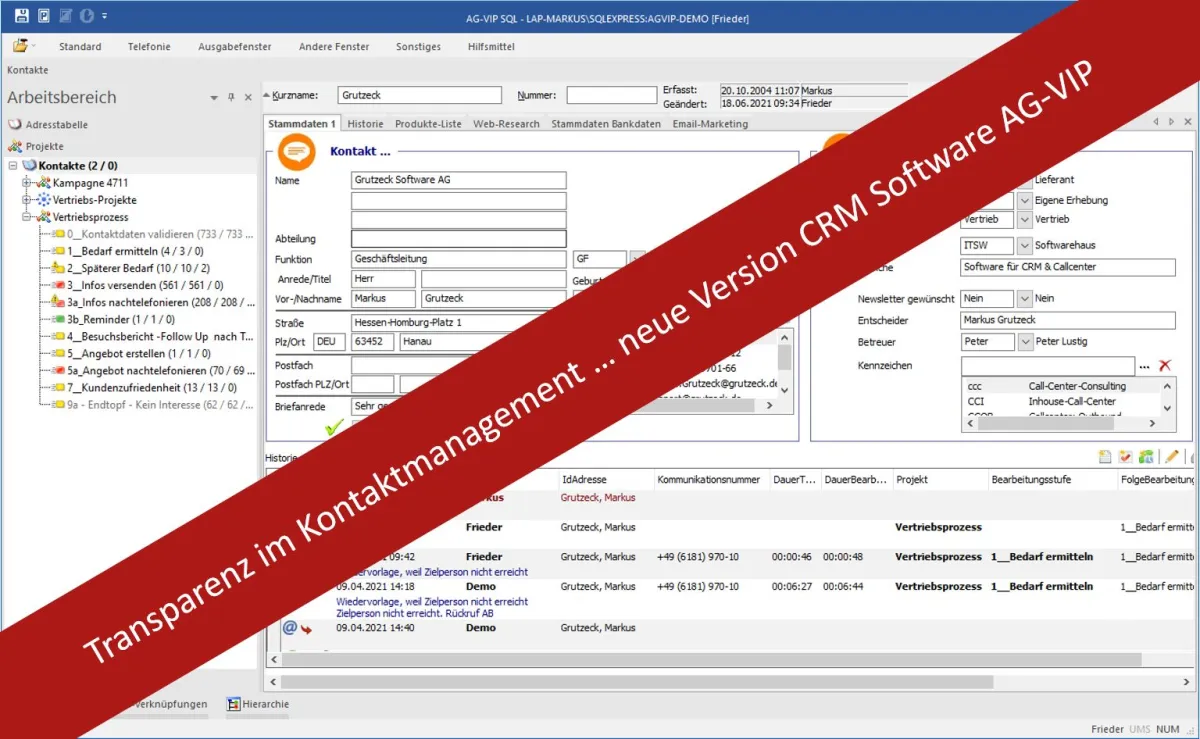Screen dimensions: 1200x739
Task: Click the orange Kontakt speech bubble icon
Action: pos(296,151)
